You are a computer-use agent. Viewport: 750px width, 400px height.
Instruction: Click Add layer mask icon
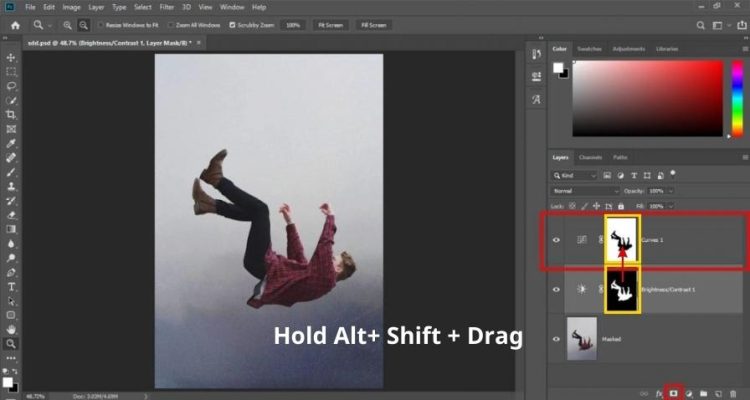[673, 393]
